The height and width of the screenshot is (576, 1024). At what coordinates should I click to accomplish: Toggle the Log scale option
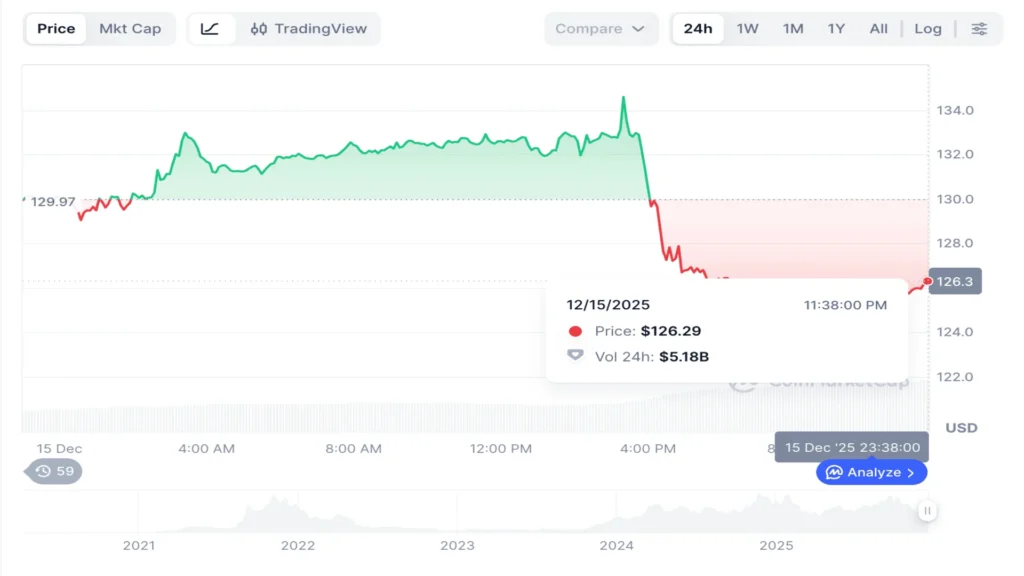point(928,29)
